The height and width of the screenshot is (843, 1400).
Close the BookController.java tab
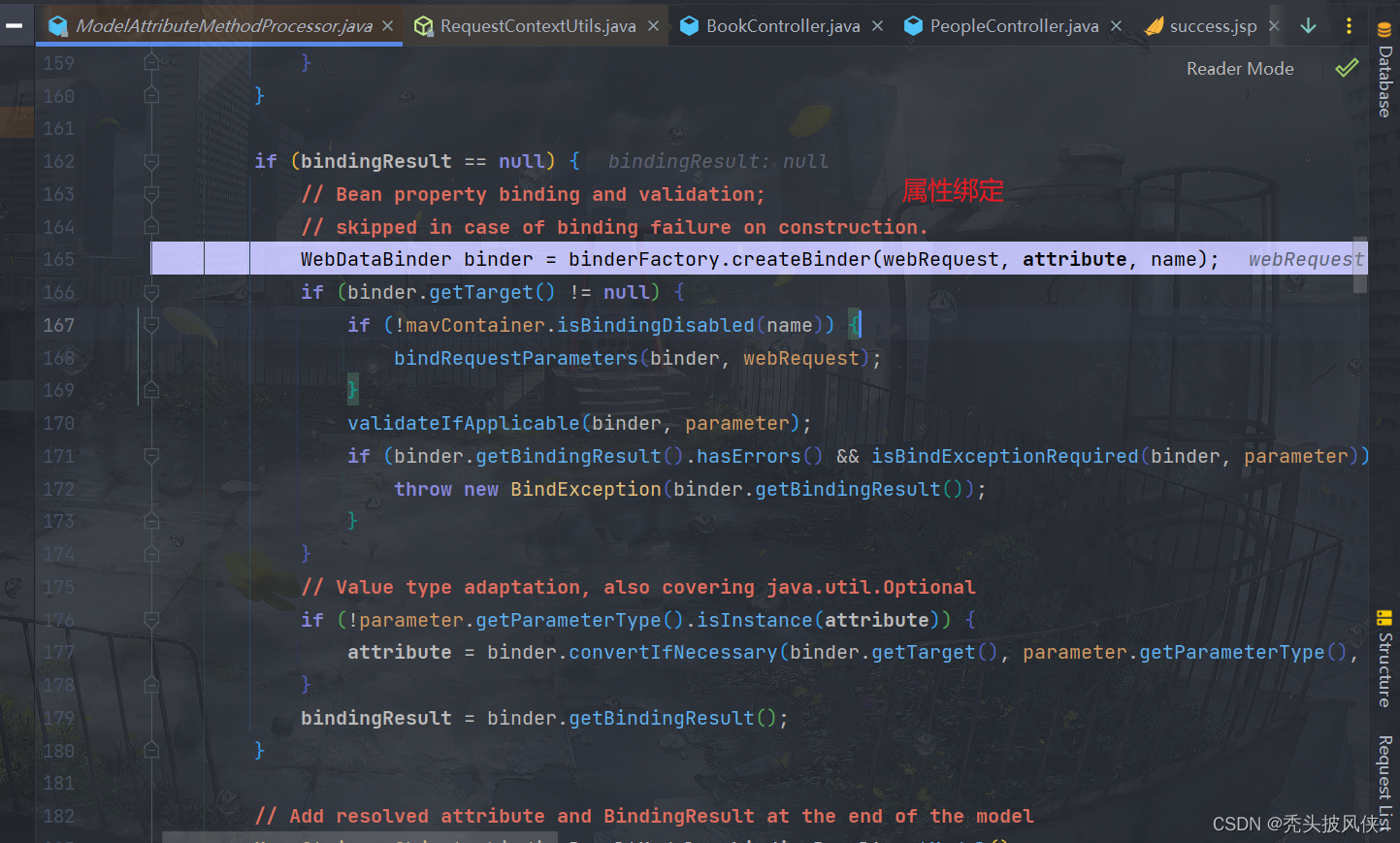tap(878, 26)
